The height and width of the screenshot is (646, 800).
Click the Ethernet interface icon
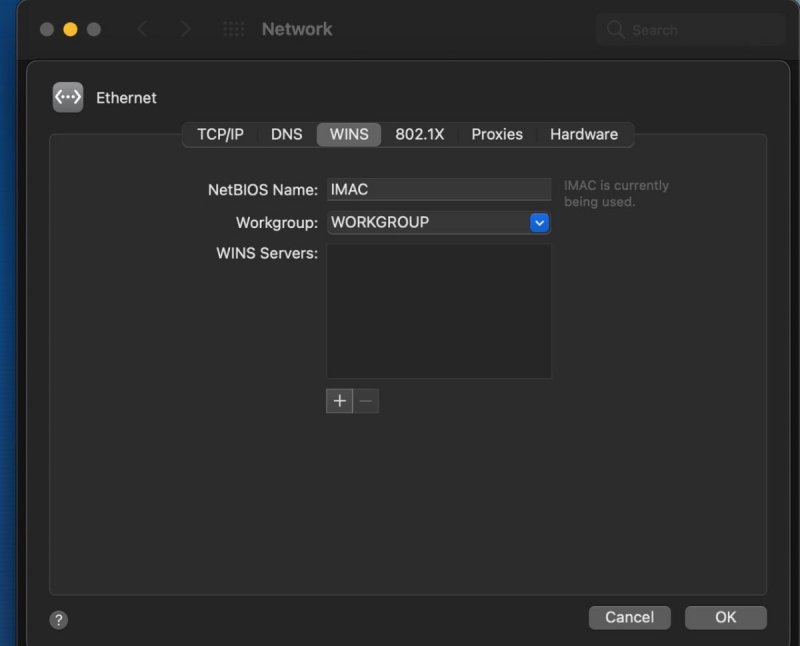pos(68,97)
